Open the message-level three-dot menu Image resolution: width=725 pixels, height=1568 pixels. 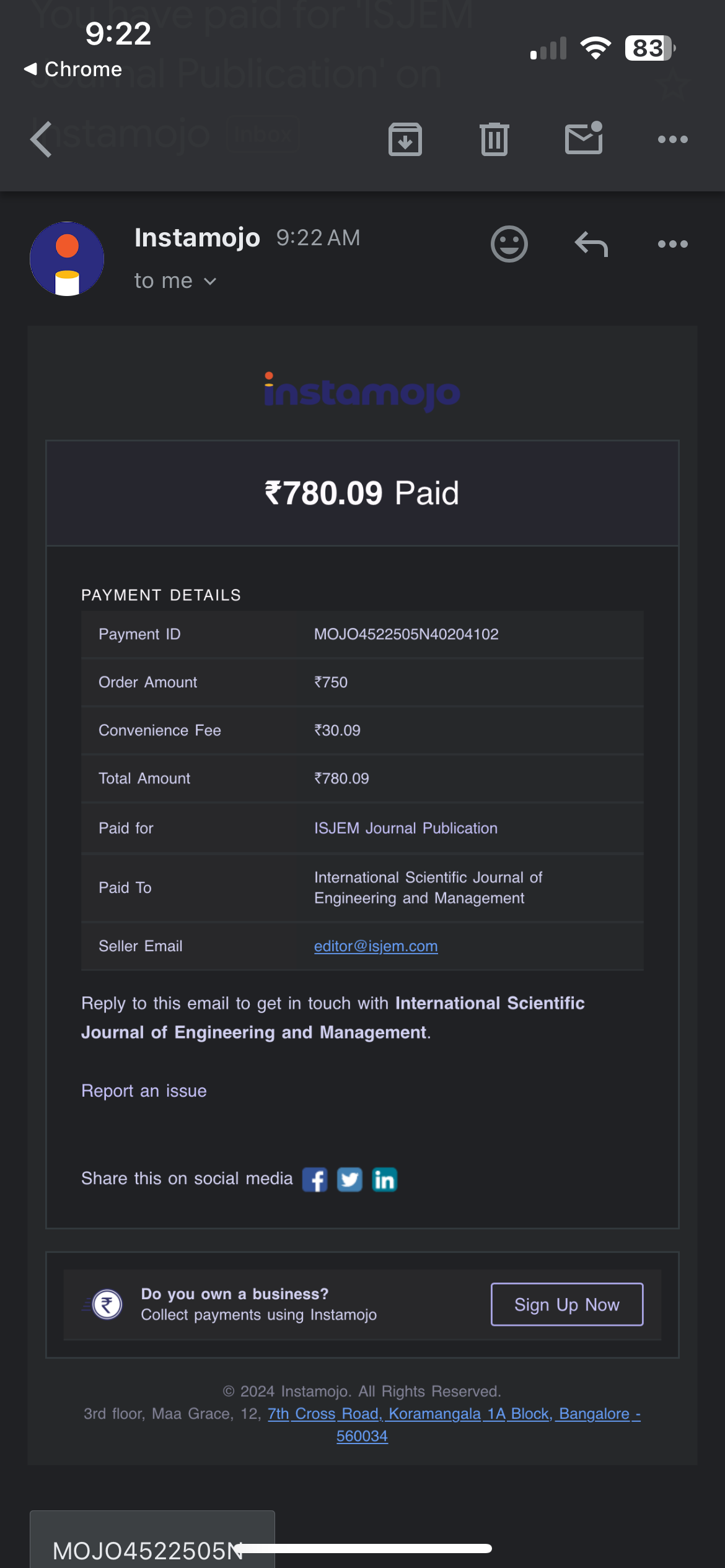point(673,244)
